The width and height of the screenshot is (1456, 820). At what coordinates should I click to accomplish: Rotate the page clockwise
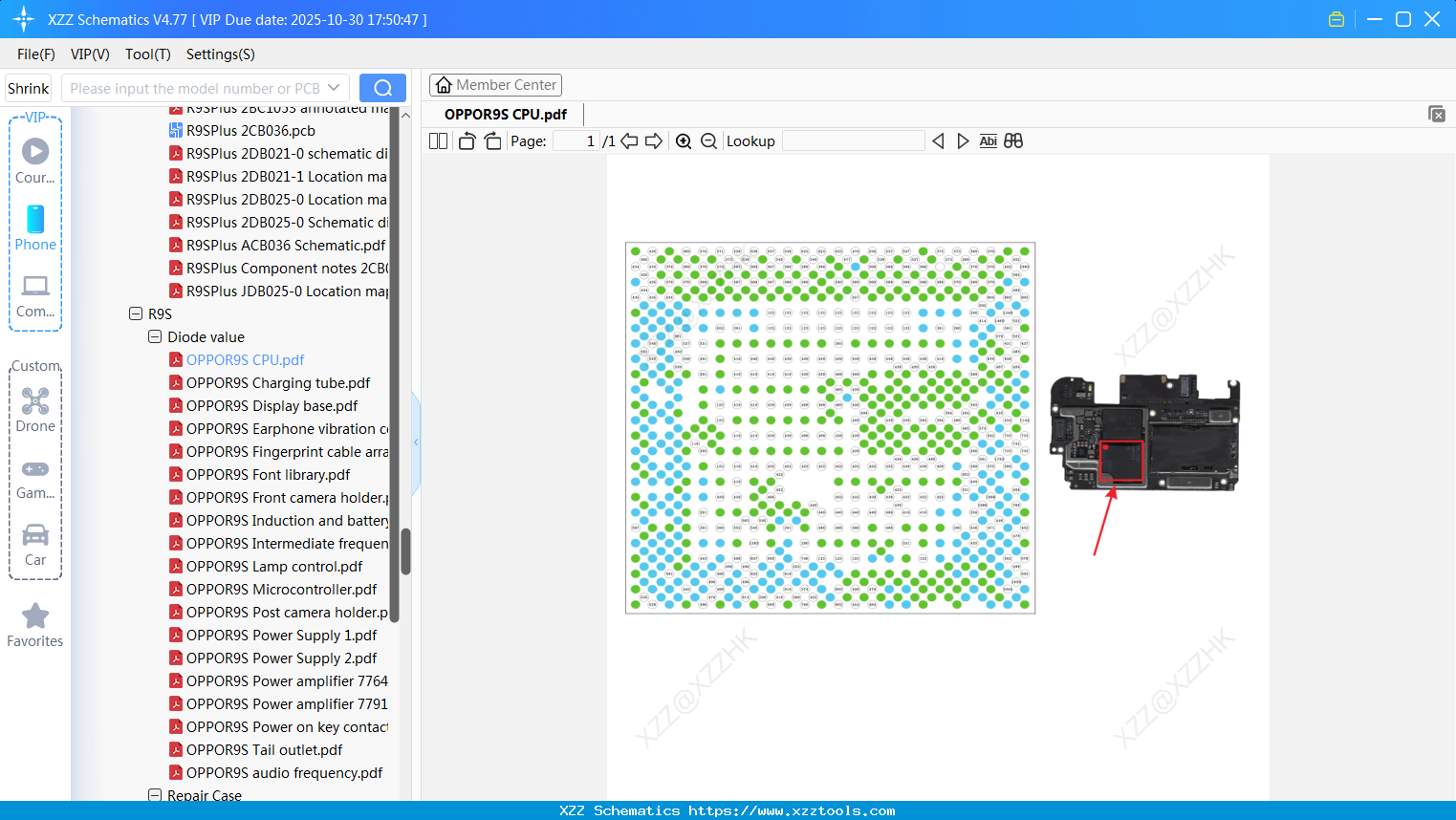click(493, 141)
